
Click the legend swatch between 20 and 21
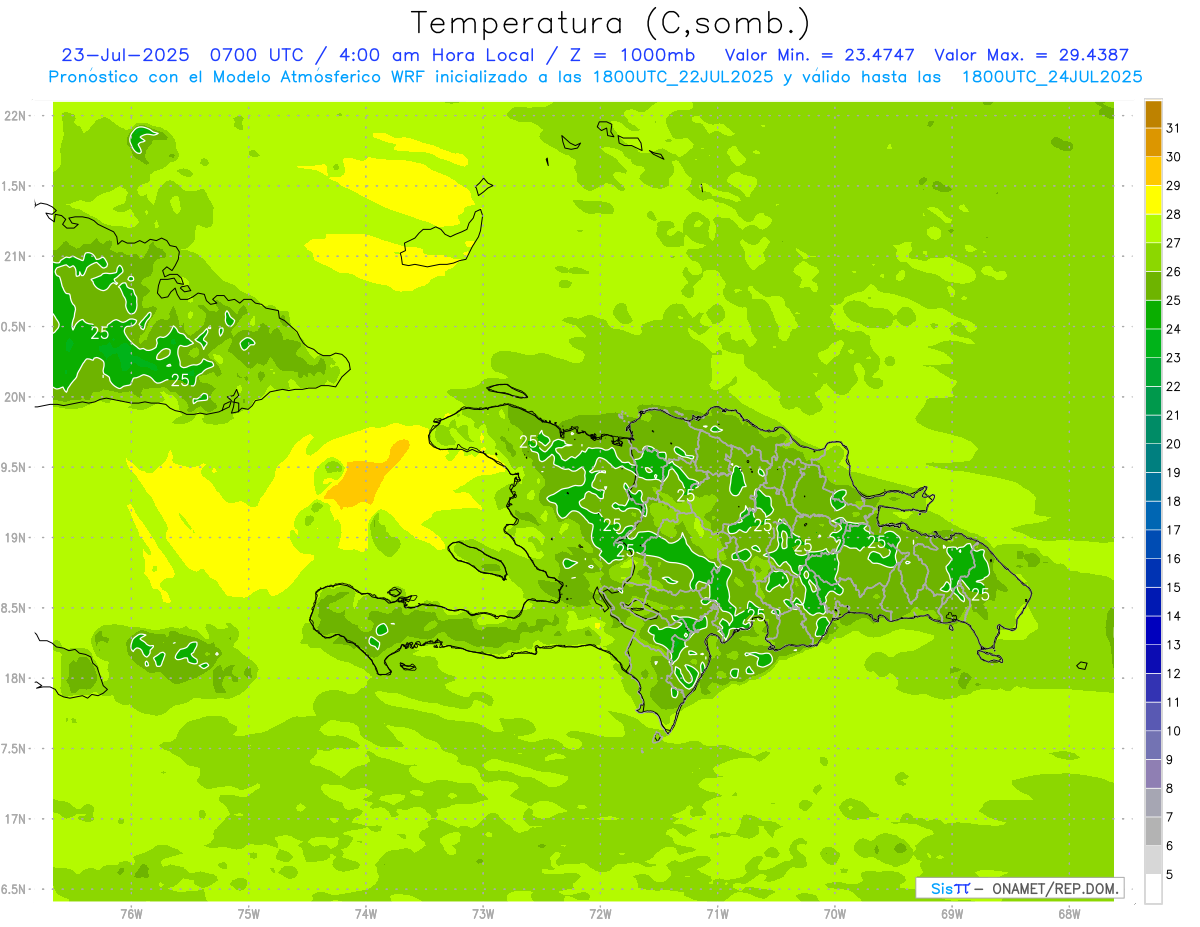click(x=1153, y=430)
